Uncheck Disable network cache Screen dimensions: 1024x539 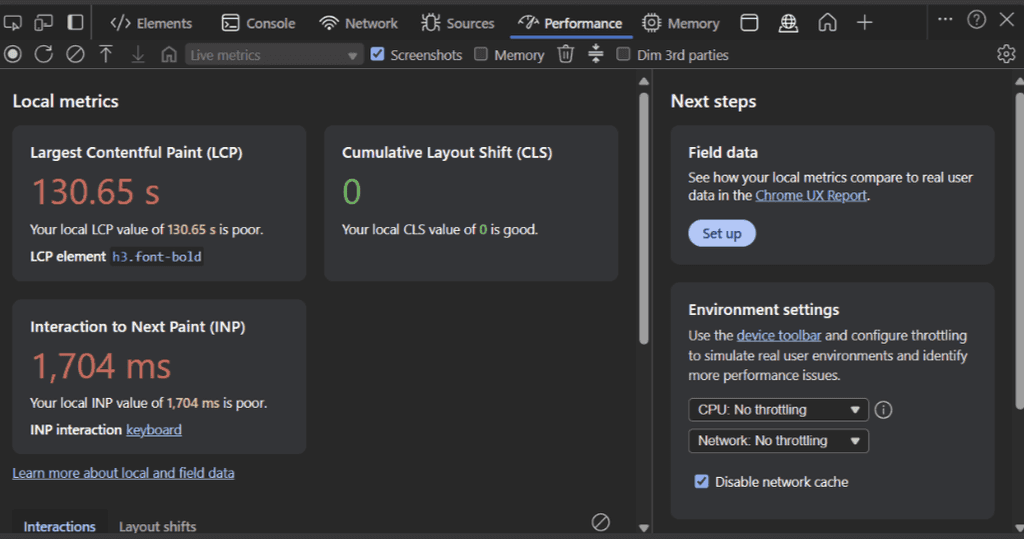[x=702, y=482]
